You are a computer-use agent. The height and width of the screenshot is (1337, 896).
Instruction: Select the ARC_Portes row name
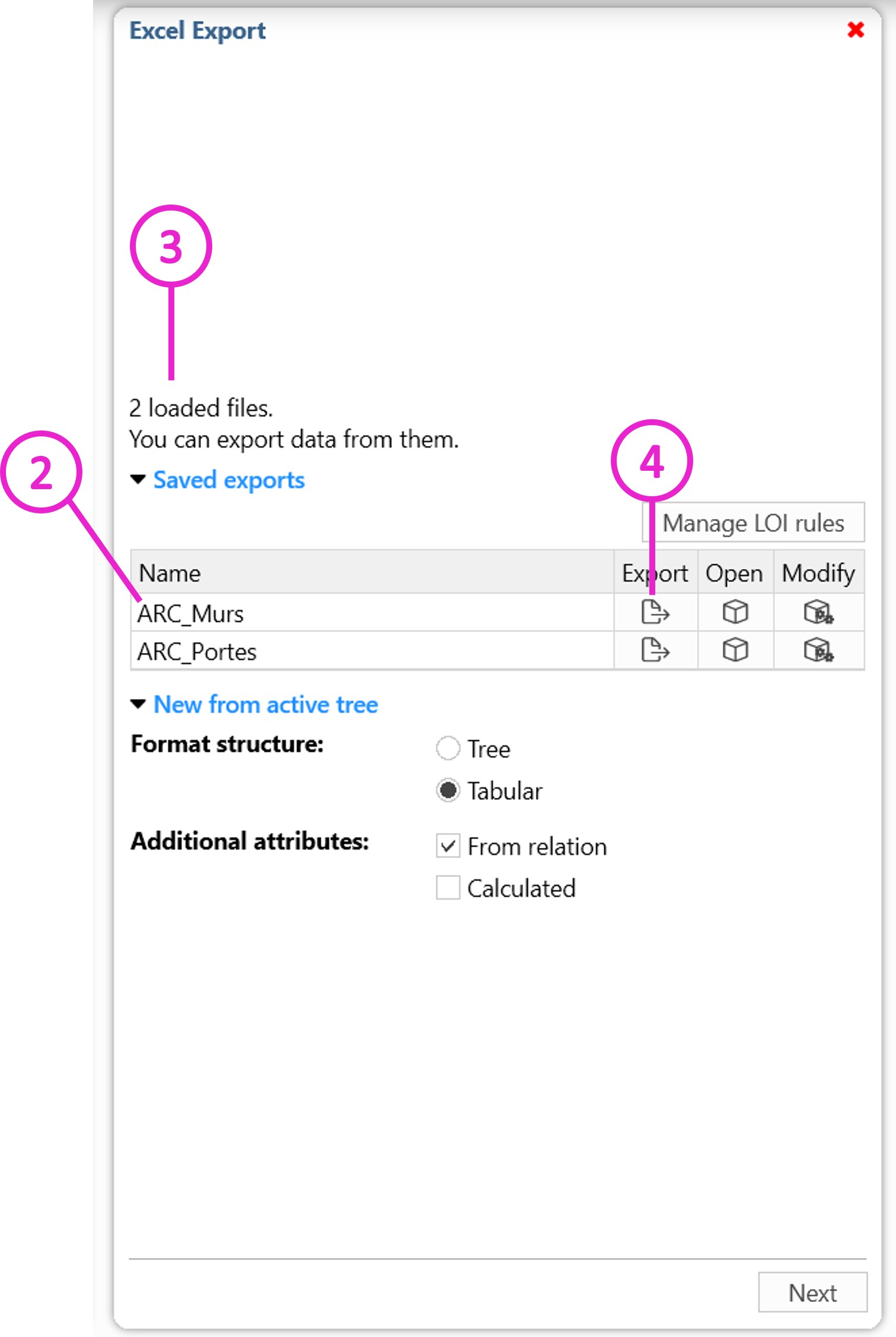[197, 652]
